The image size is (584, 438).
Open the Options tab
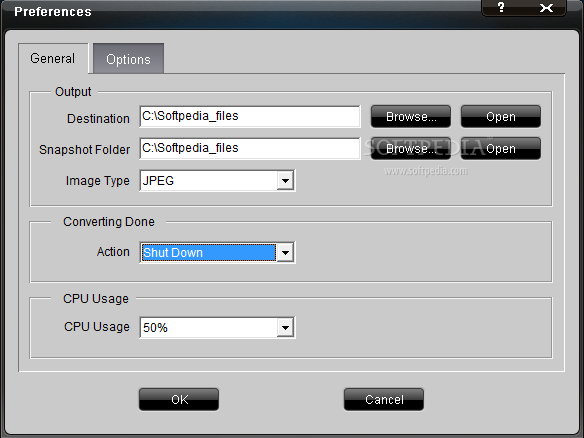[x=128, y=59]
